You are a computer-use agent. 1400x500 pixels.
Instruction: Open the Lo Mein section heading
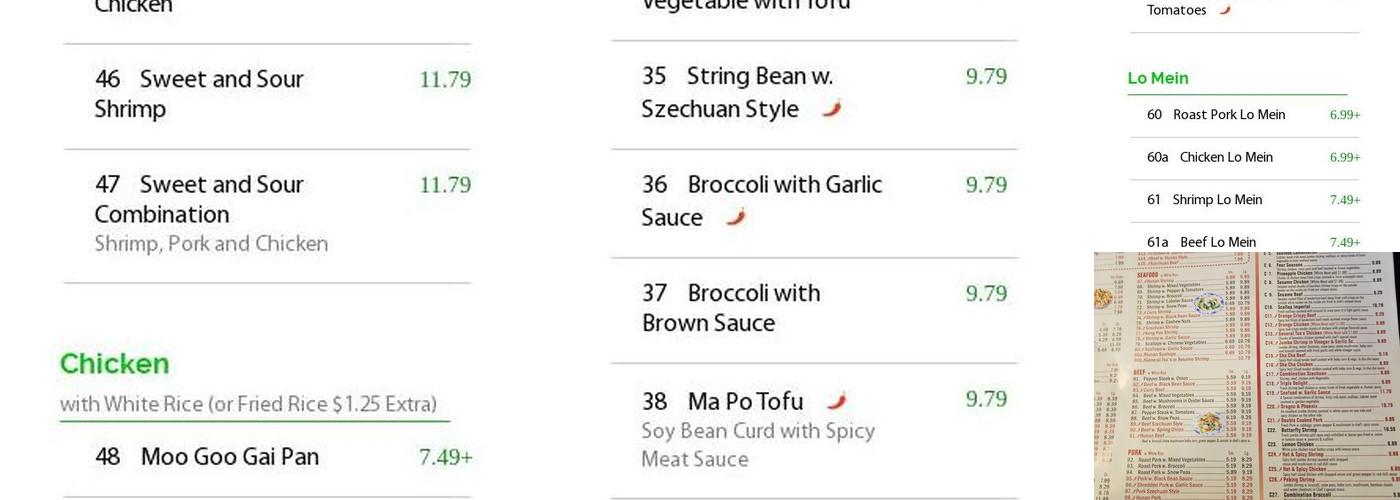1158,78
